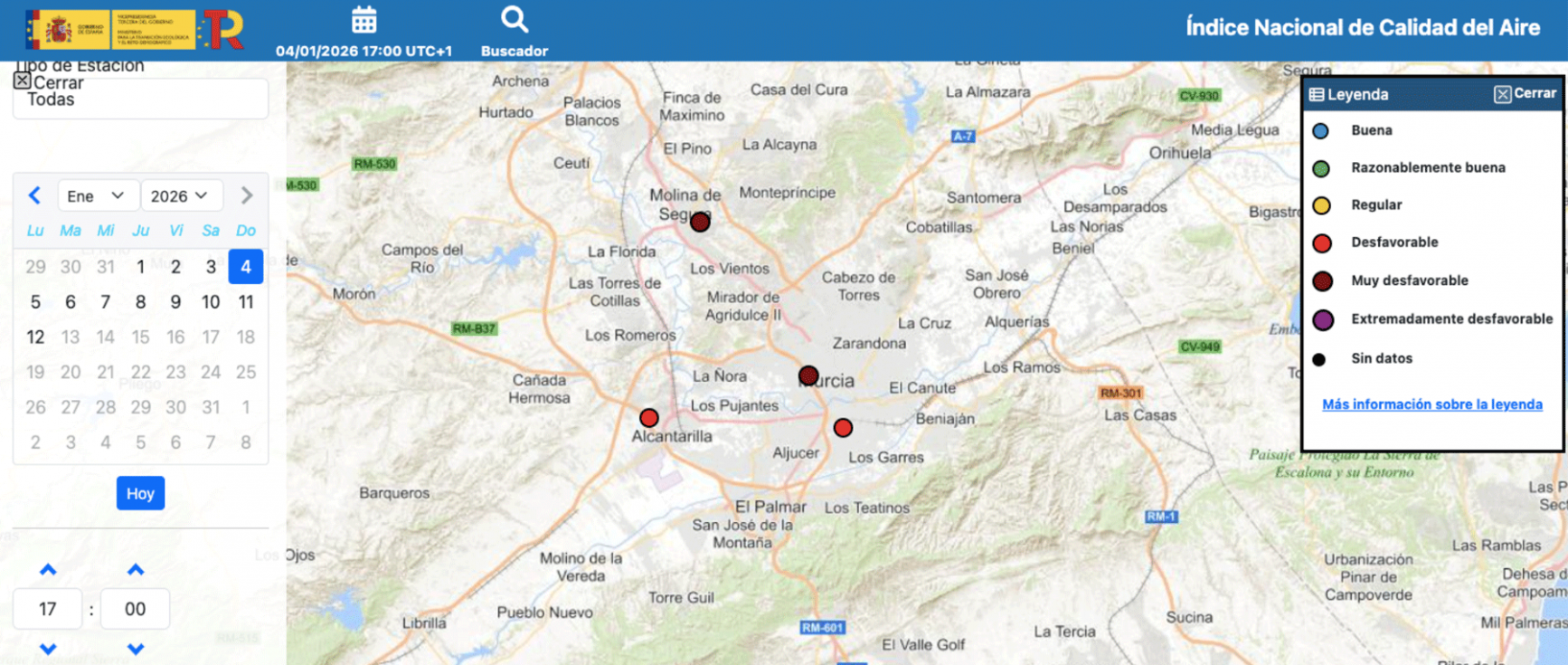Open the month dropdown showing Ene
The image size is (1568, 665).
pyautogui.click(x=98, y=195)
